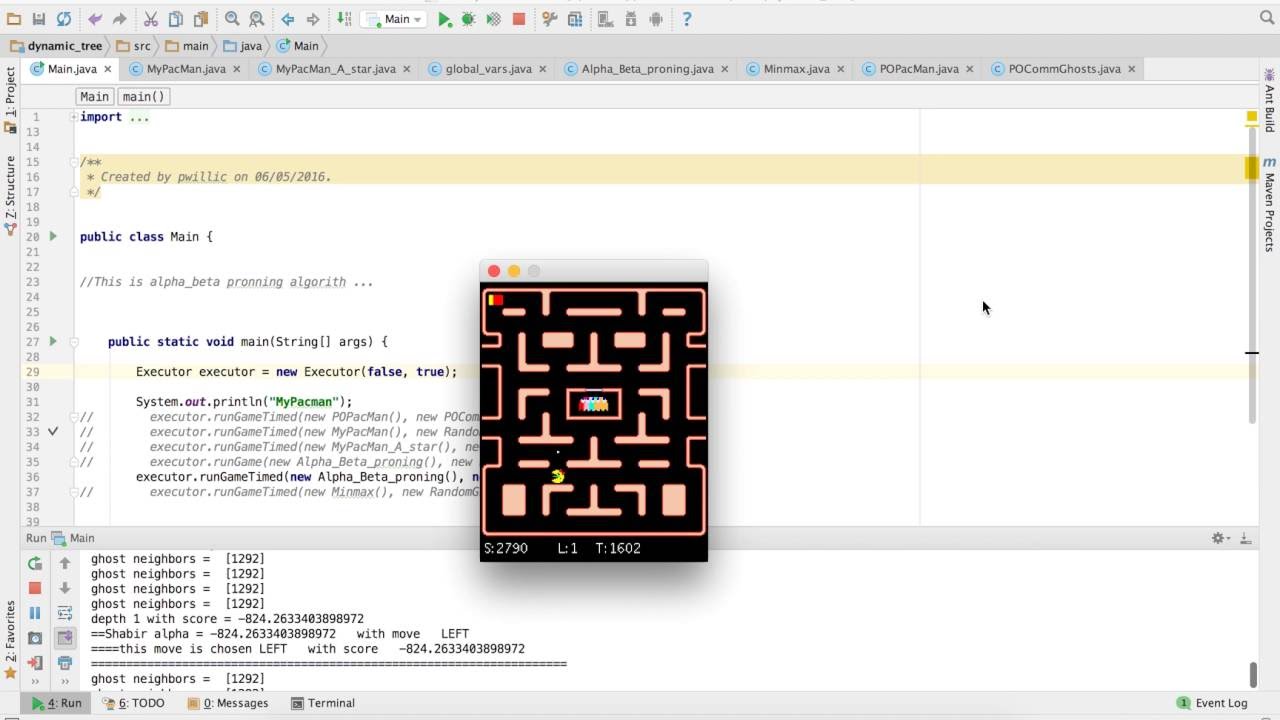The height and width of the screenshot is (720, 1280).
Task: Click the Run with Coverage icon
Action: pyautogui.click(x=493, y=19)
